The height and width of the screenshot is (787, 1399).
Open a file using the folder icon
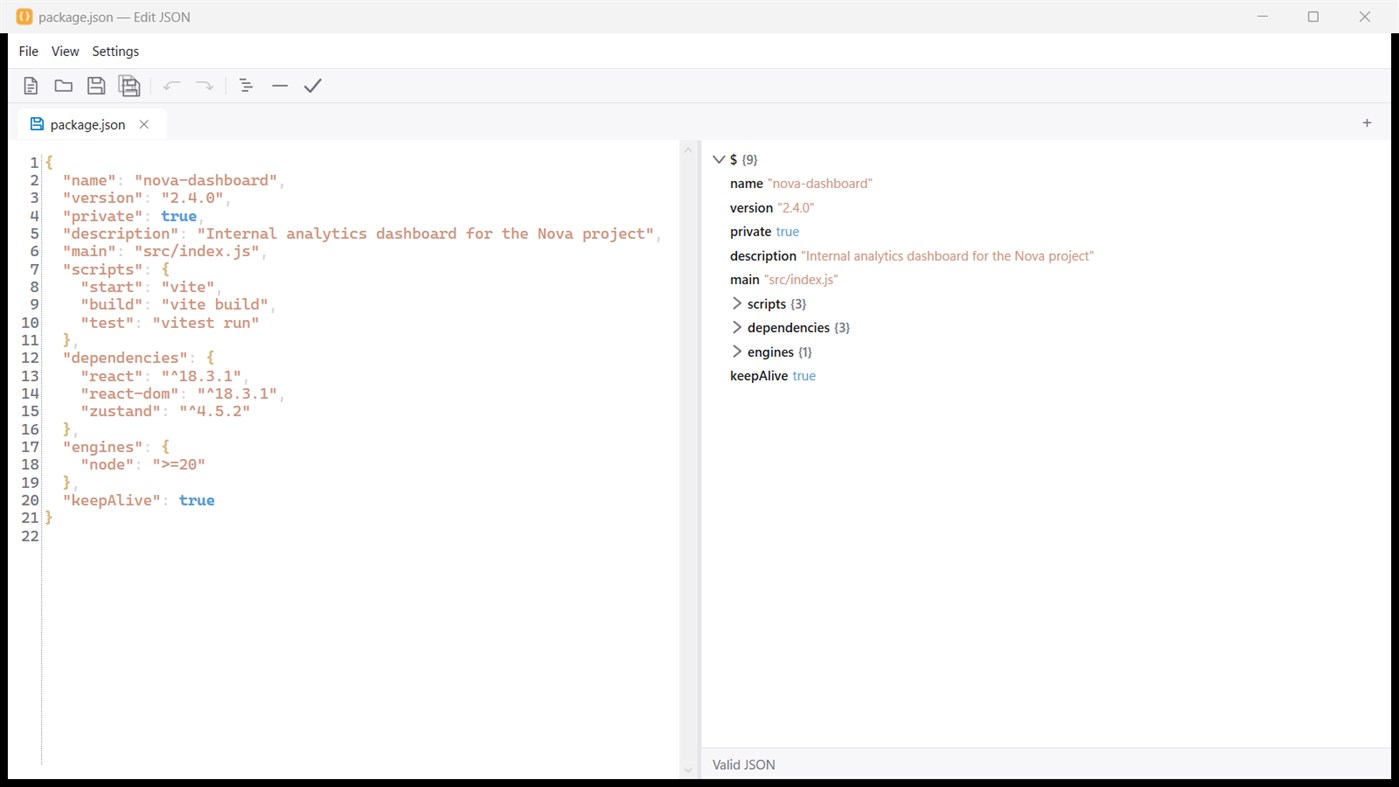[63, 86]
